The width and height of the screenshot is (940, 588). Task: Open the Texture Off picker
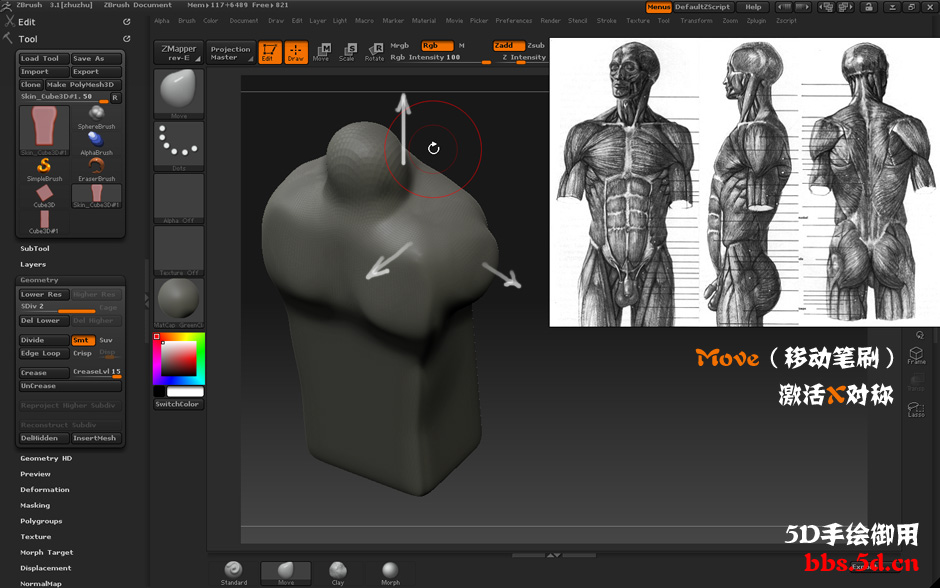coord(179,251)
